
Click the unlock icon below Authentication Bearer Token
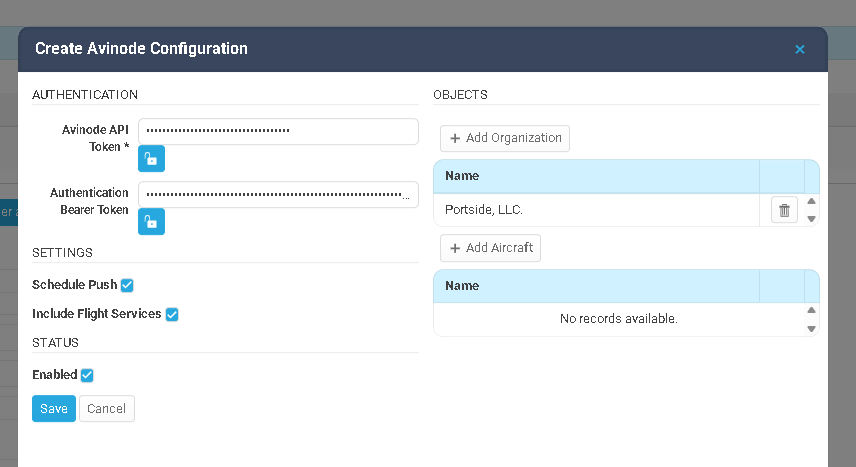[x=151, y=221]
